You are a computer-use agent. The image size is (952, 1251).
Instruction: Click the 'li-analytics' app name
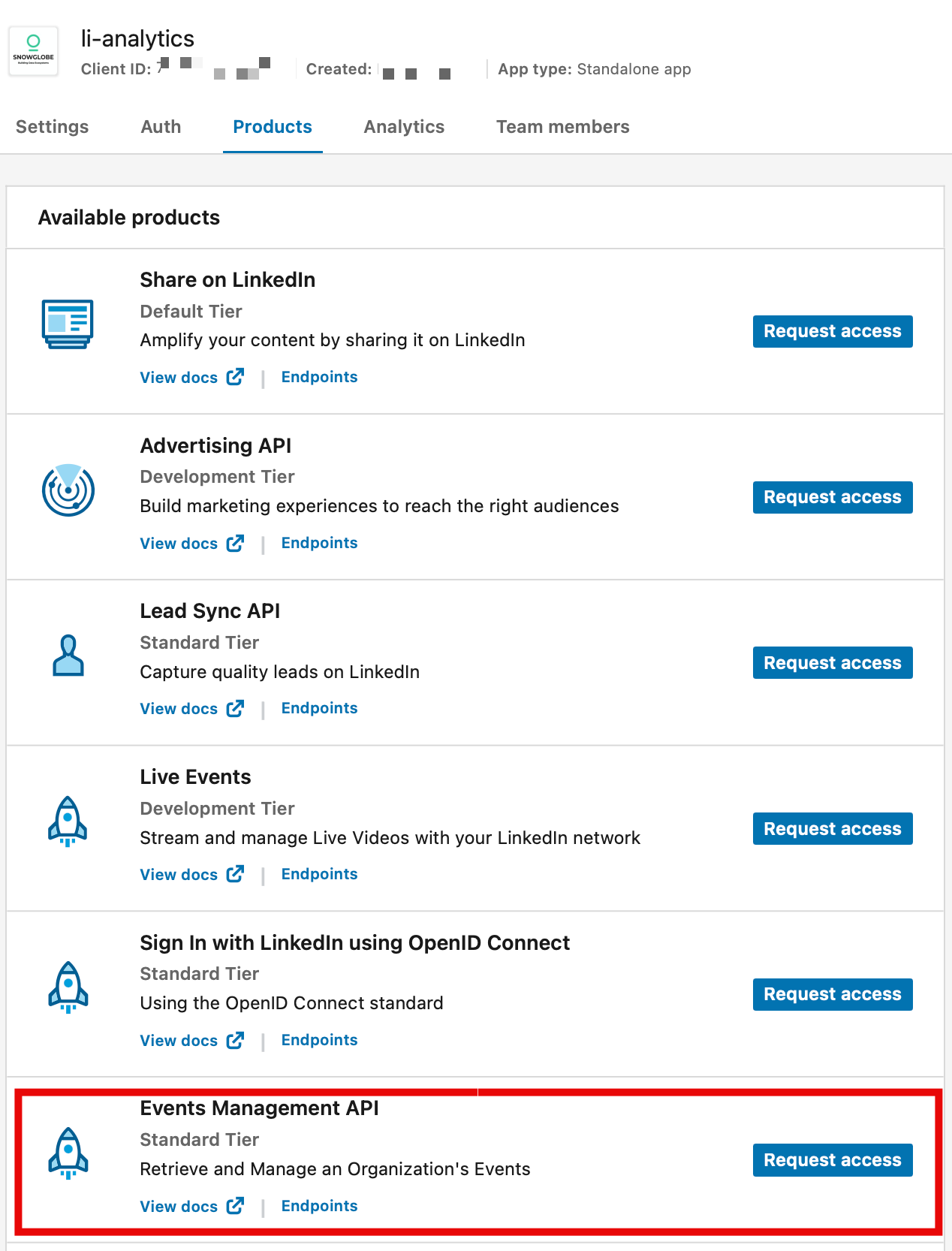pos(137,38)
